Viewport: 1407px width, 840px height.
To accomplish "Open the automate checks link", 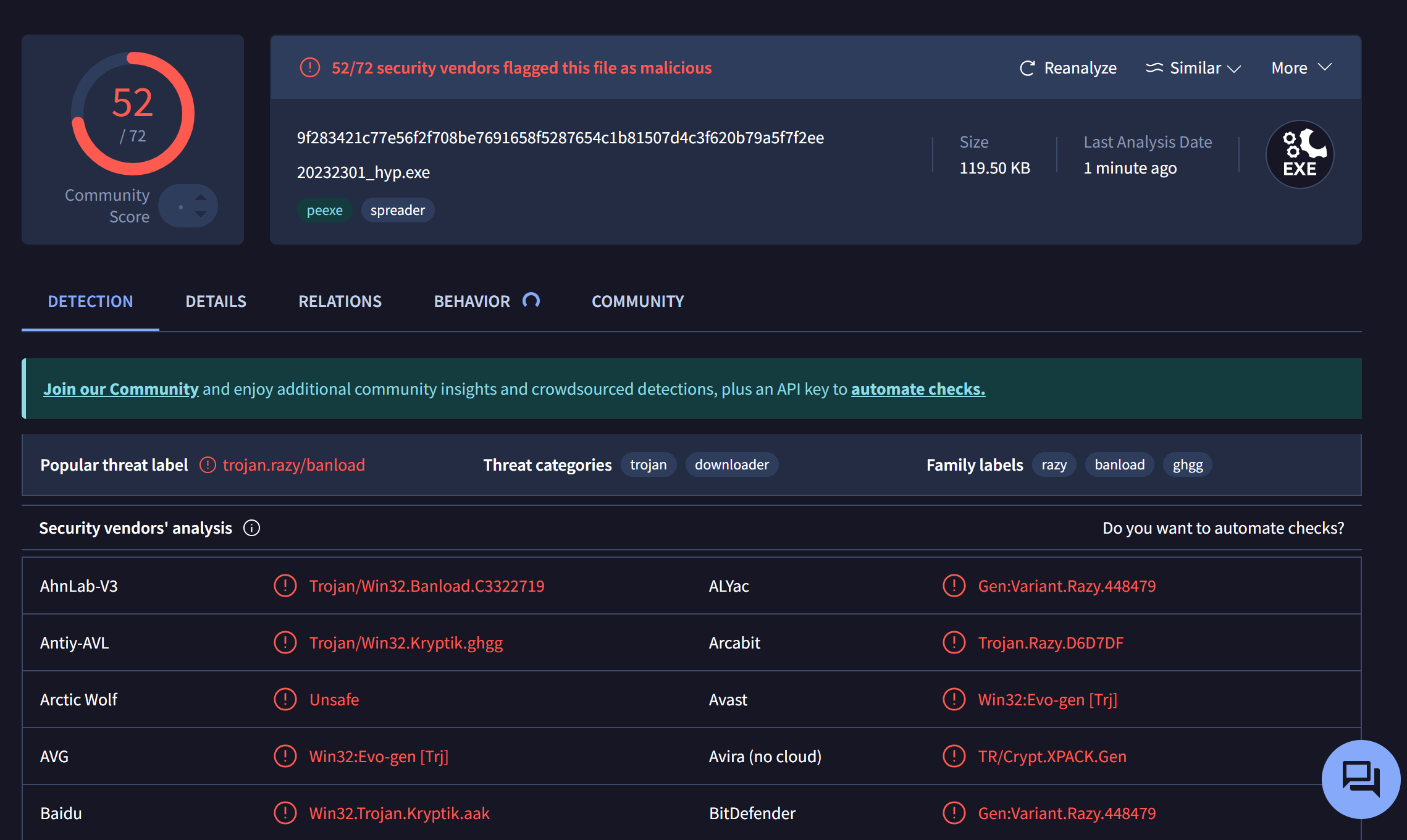I will pos(918,389).
